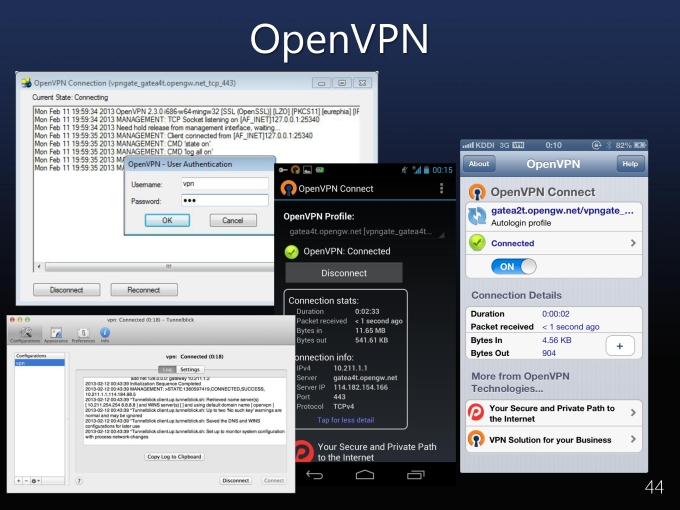Open VPN Solution for your Business chevron

[x=633, y=439]
